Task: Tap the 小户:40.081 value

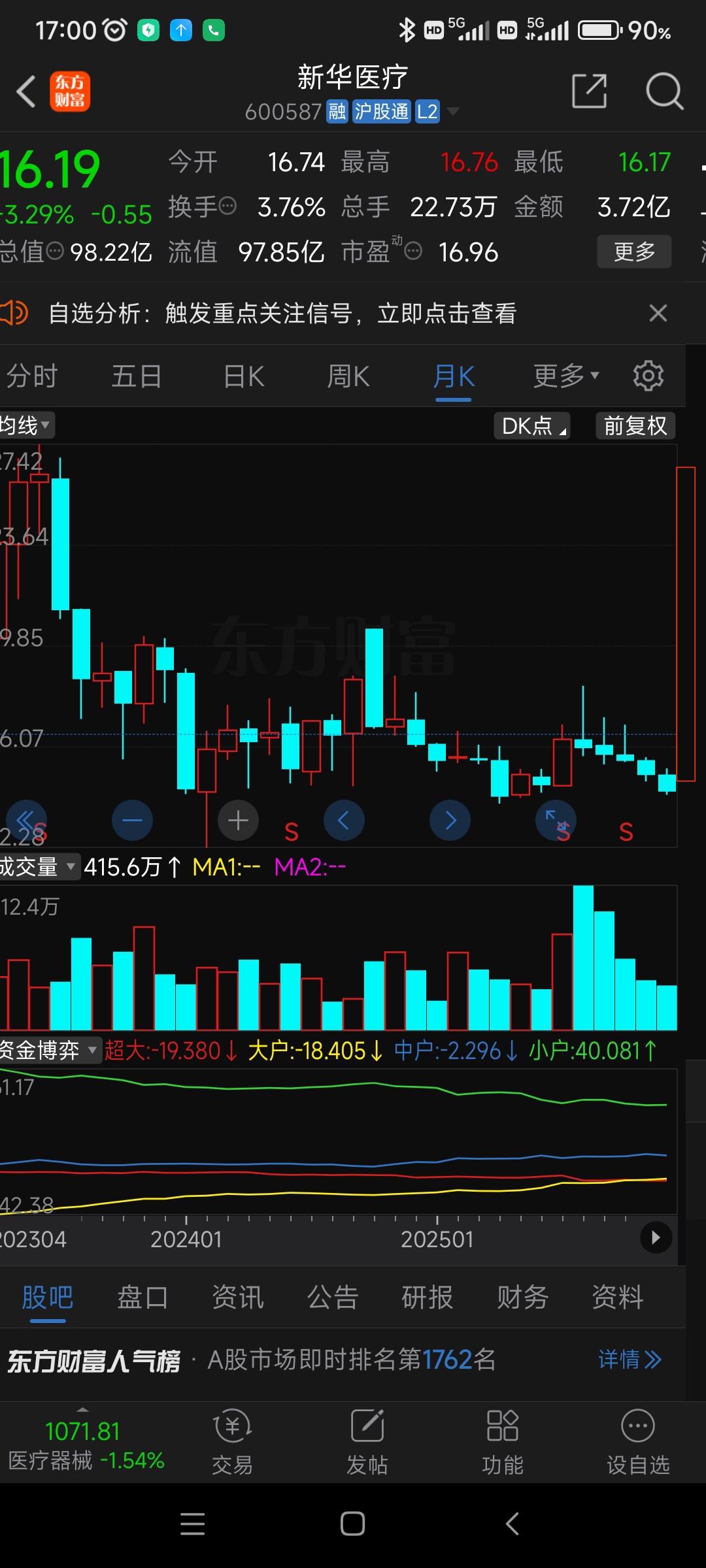Action: 593,1051
